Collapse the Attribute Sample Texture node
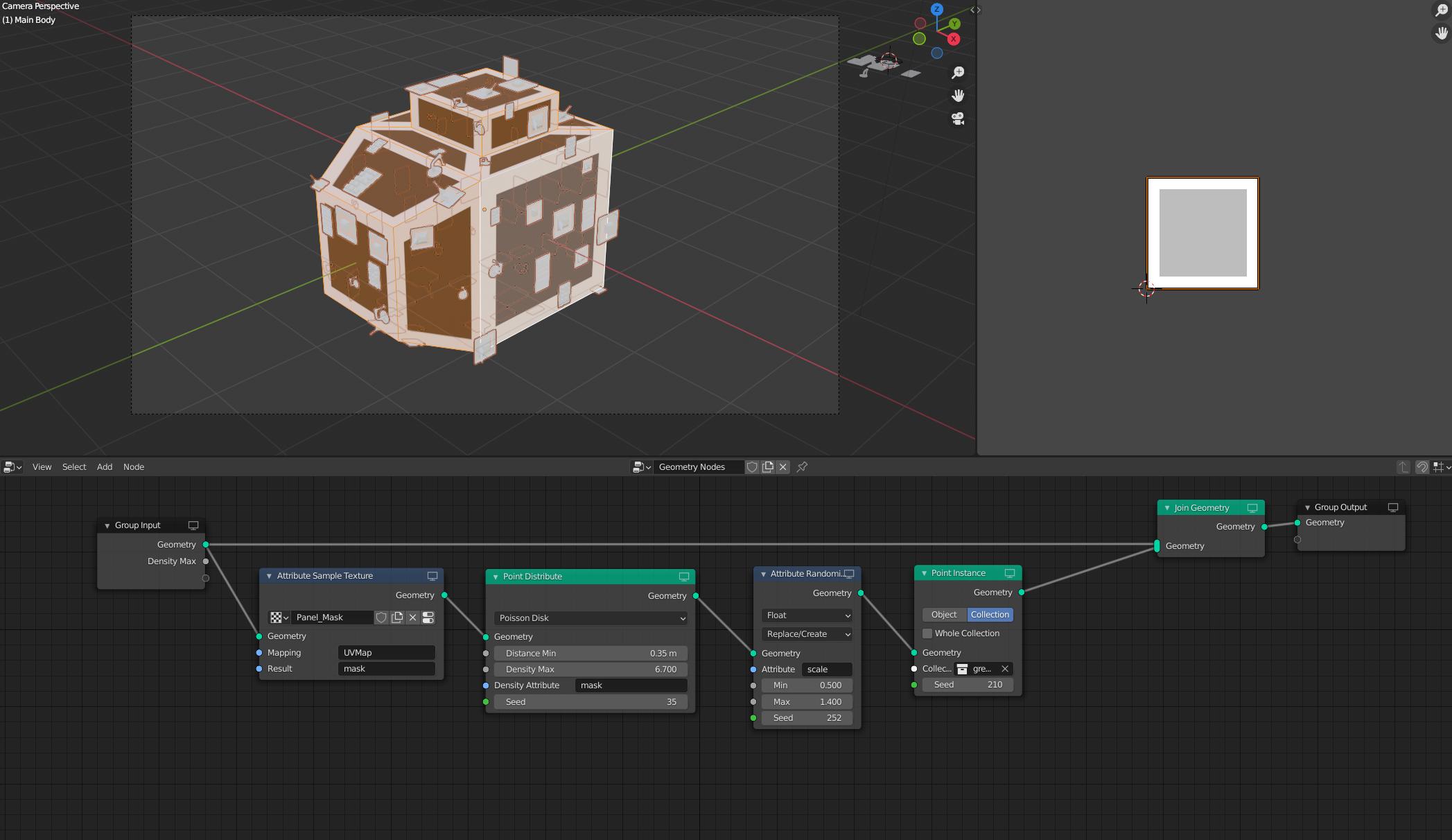Viewport: 1452px width, 840px height. (x=269, y=576)
